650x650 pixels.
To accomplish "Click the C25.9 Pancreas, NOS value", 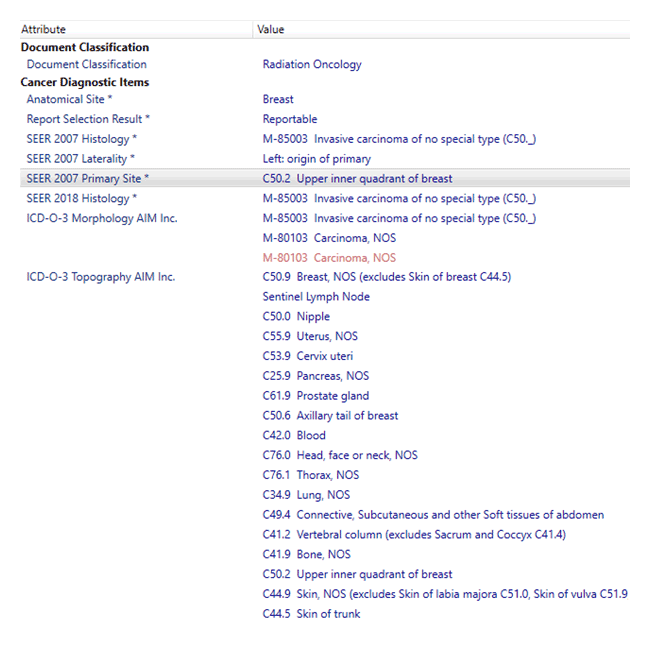I will pyautogui.click(x=315, y=376).
